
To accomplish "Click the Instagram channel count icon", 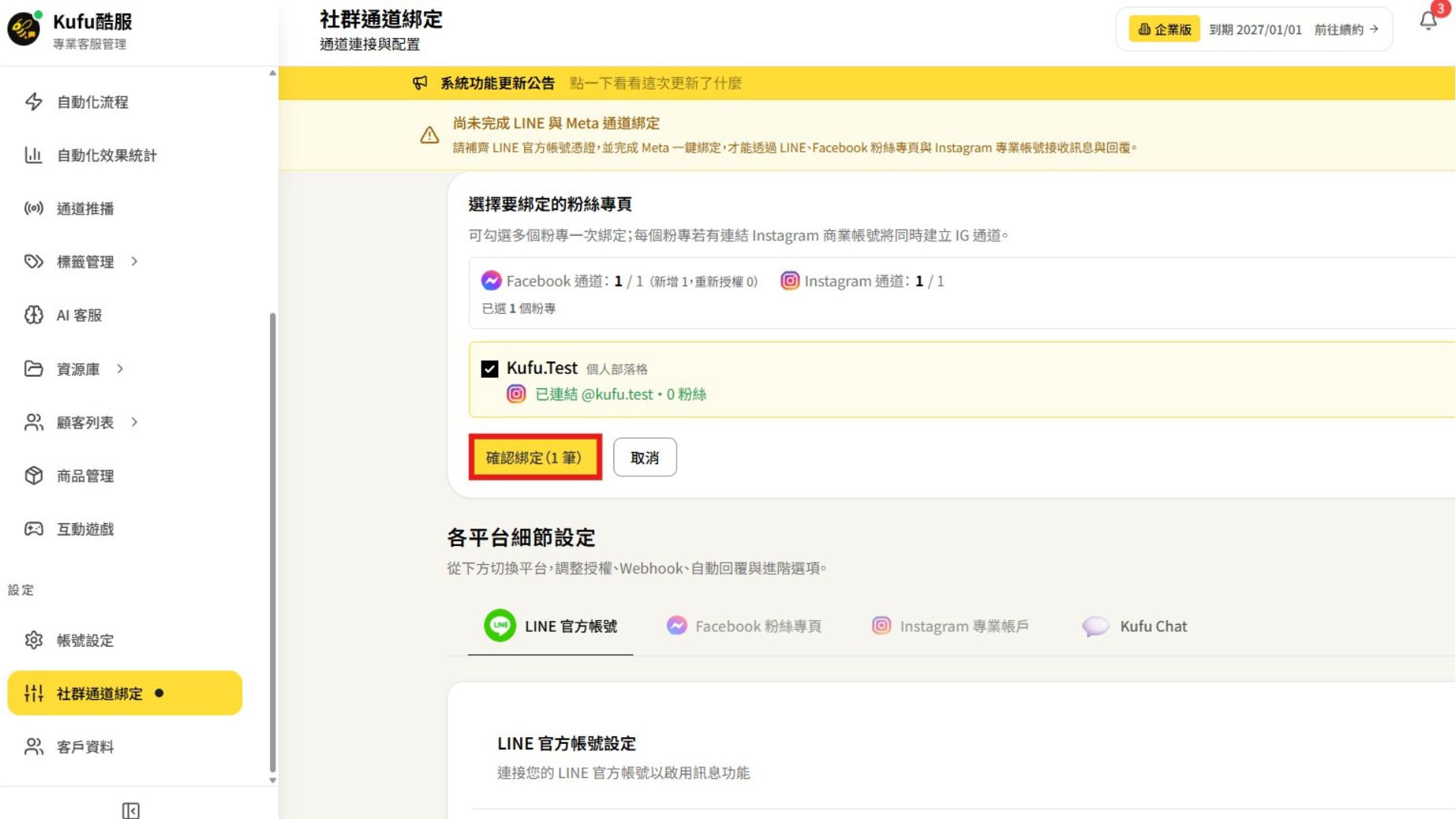I will pos(789,281).
